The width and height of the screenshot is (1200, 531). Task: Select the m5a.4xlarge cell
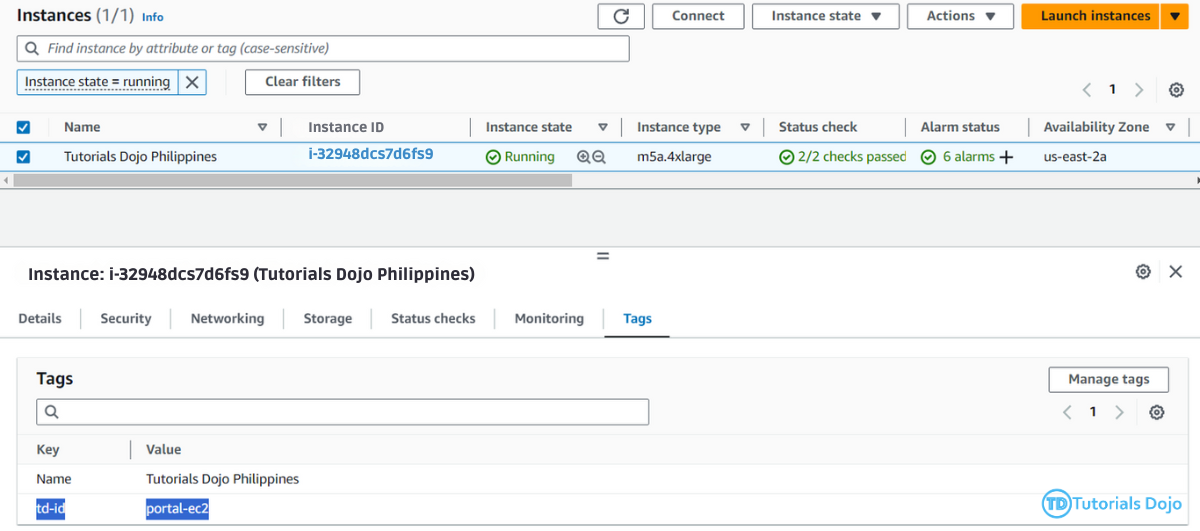(674, 157)
